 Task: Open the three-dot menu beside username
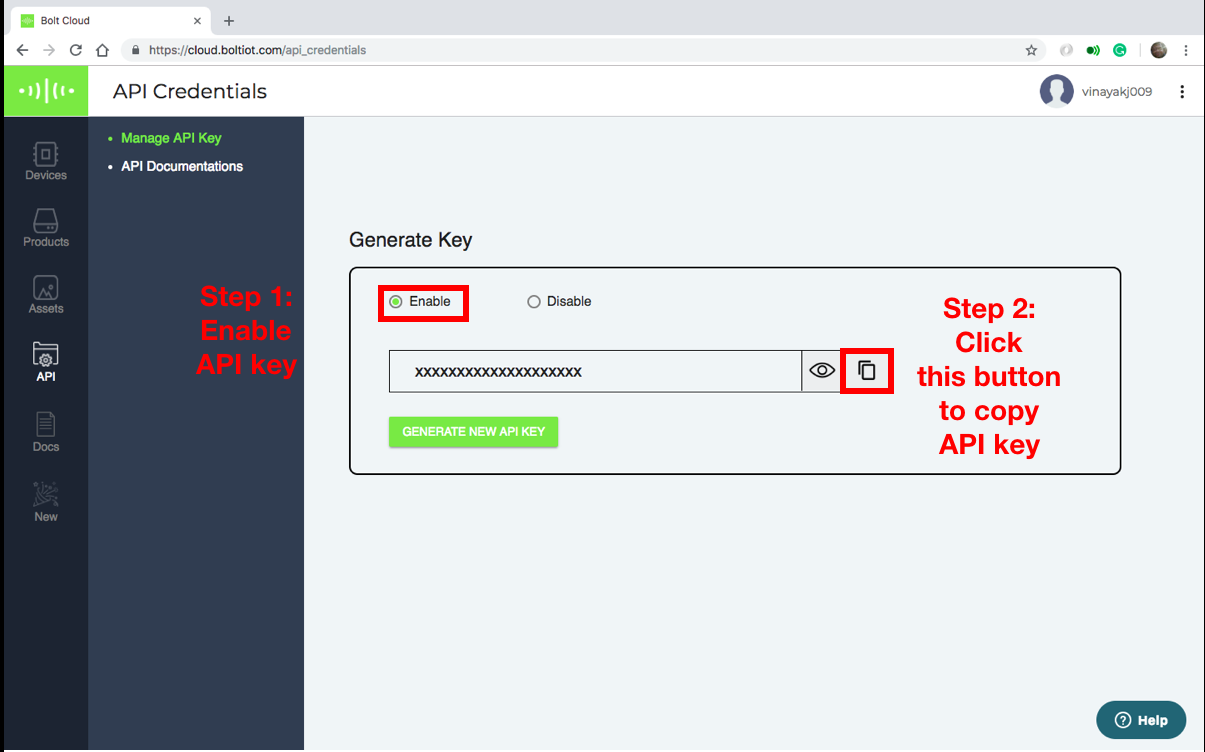(x=1182, y=92)
